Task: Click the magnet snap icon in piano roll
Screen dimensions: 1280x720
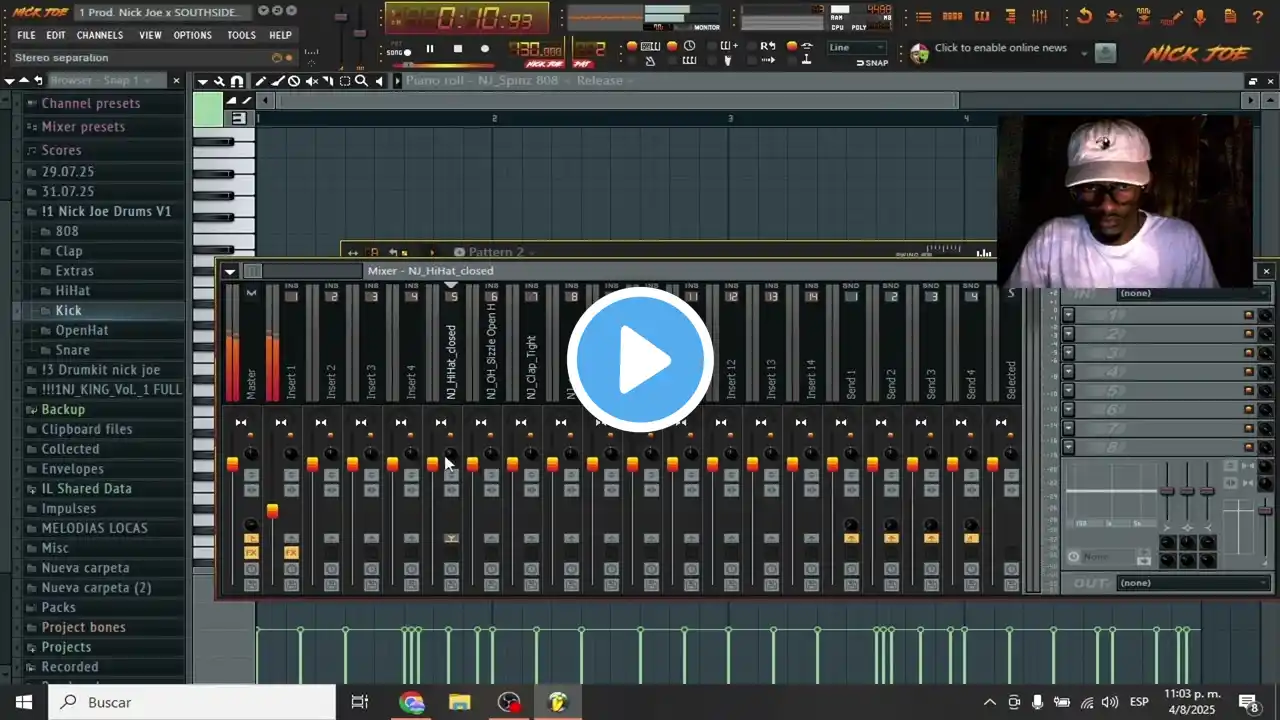Action: pyautogui.click(x=236, y=81)
